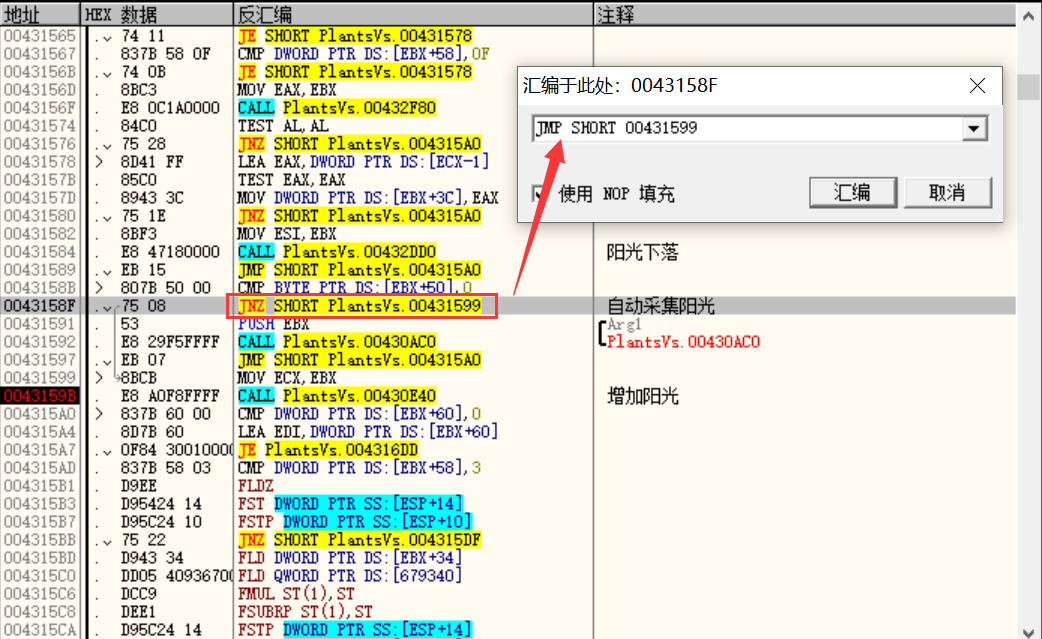Close the assemble dialog at 0043158F
The image size is (1042, 639).
977,86
